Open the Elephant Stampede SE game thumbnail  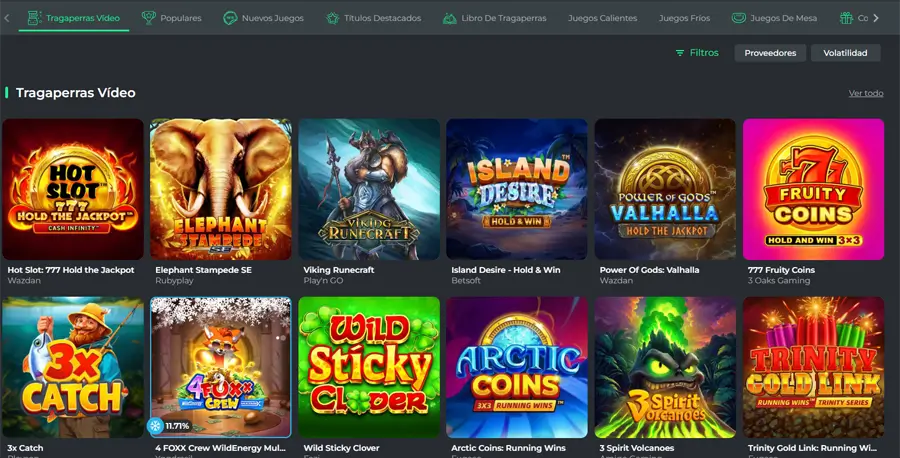(x=221, y=189)
